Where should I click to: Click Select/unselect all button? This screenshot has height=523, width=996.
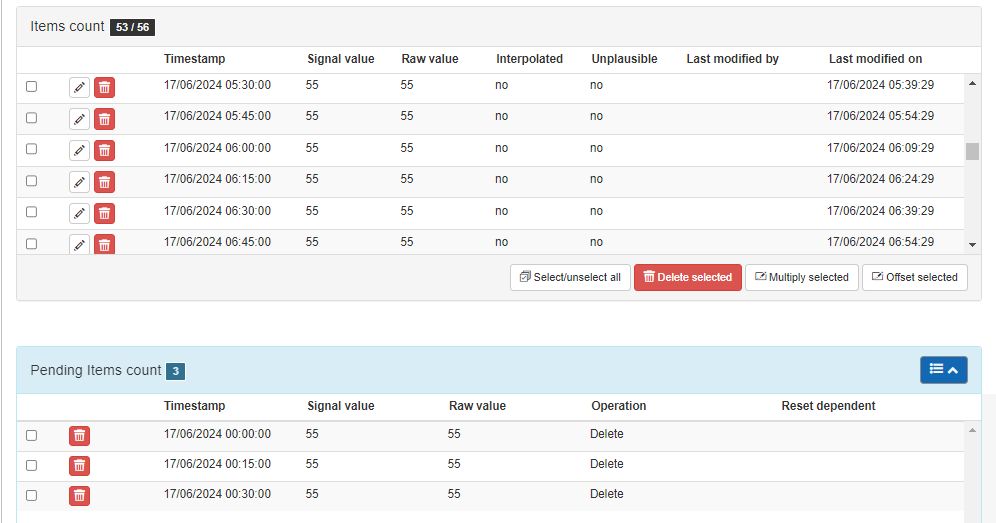coord(570,278)
